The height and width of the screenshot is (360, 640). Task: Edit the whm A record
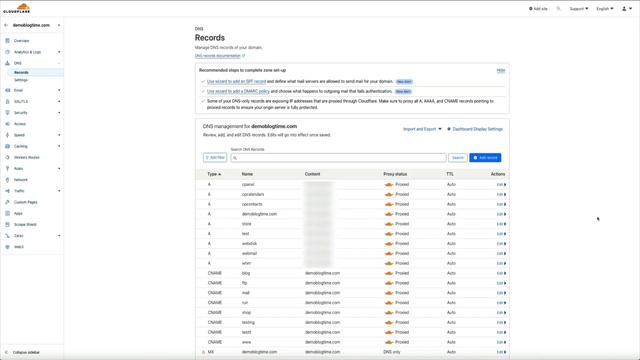(501, 263)
